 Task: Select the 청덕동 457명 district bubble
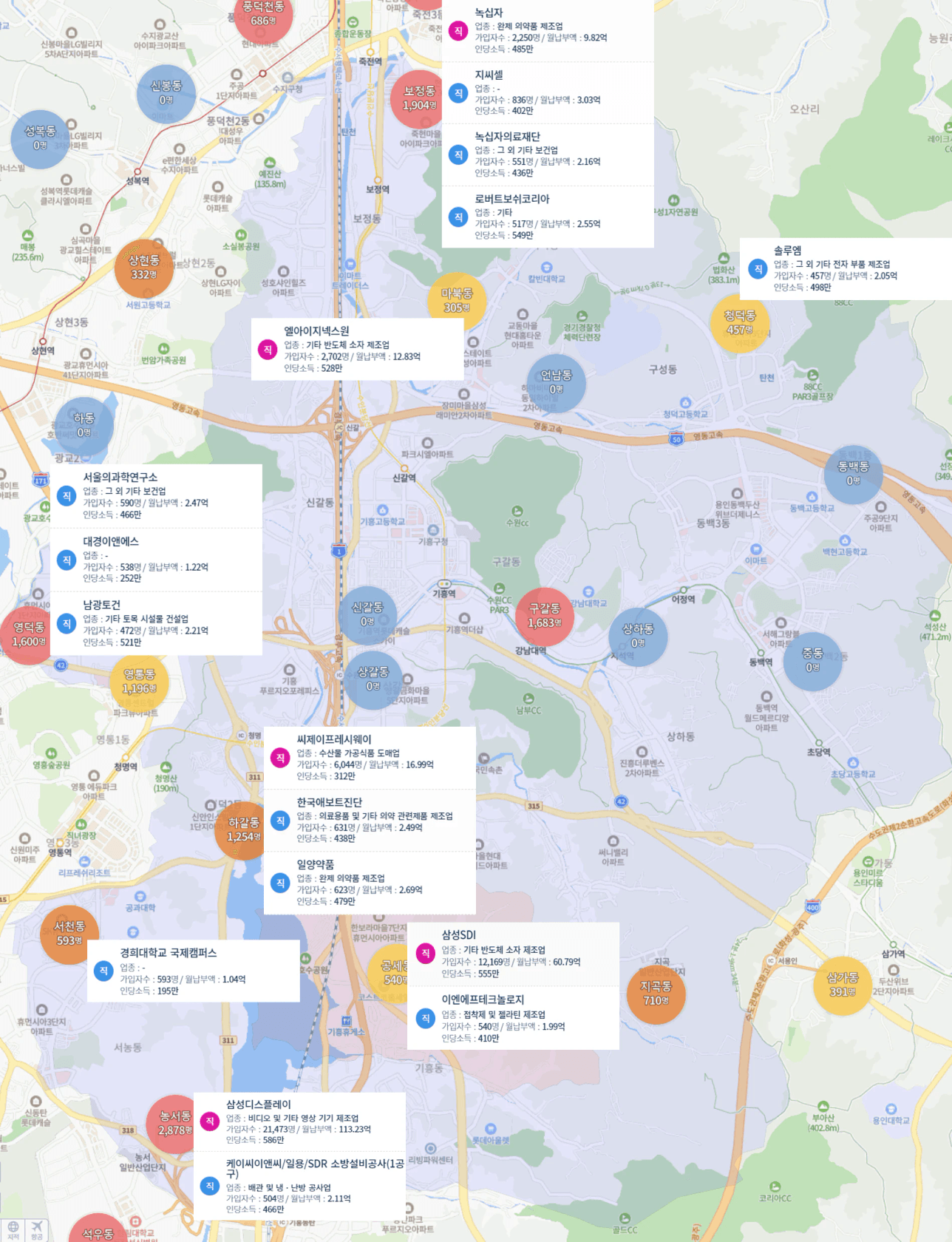740,323
